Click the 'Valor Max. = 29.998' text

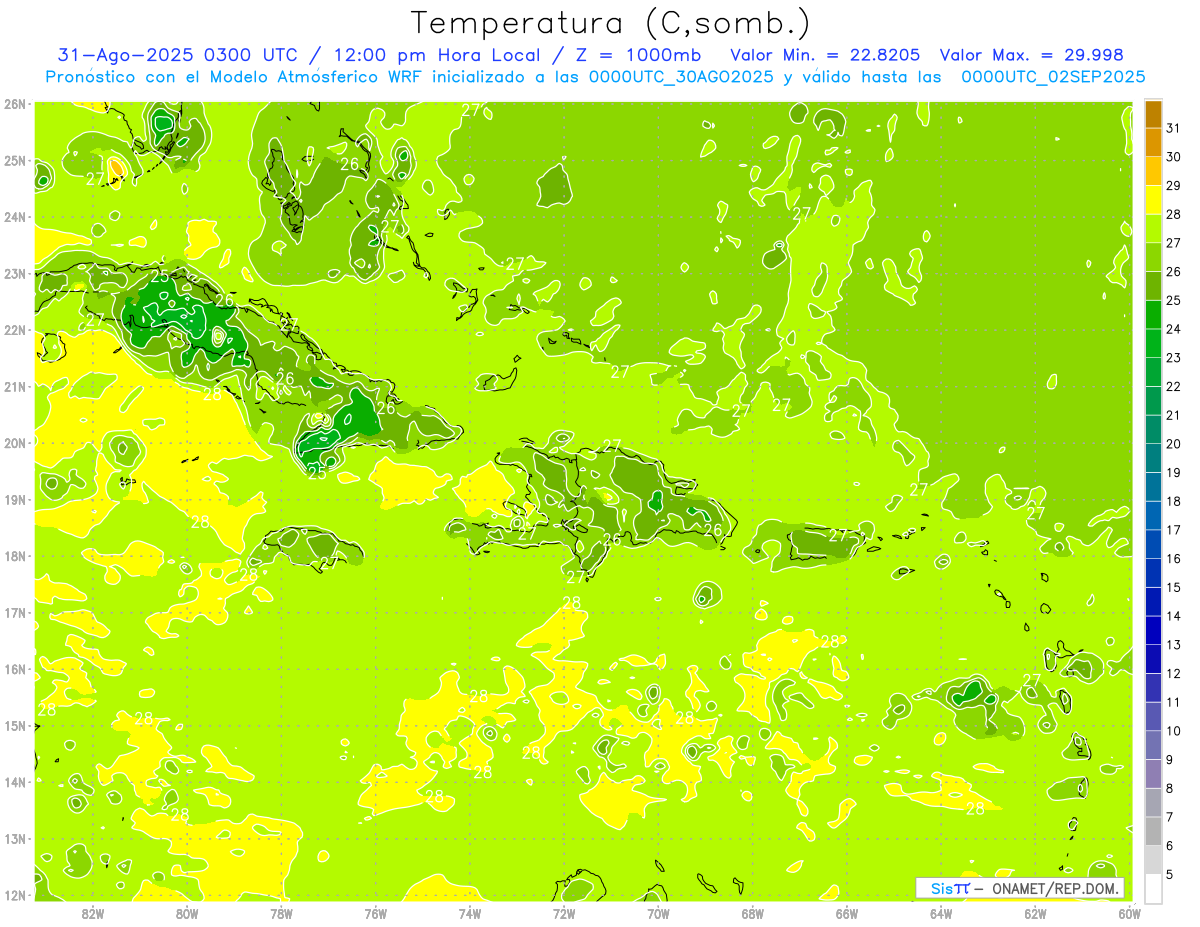tap(1032, 55)
